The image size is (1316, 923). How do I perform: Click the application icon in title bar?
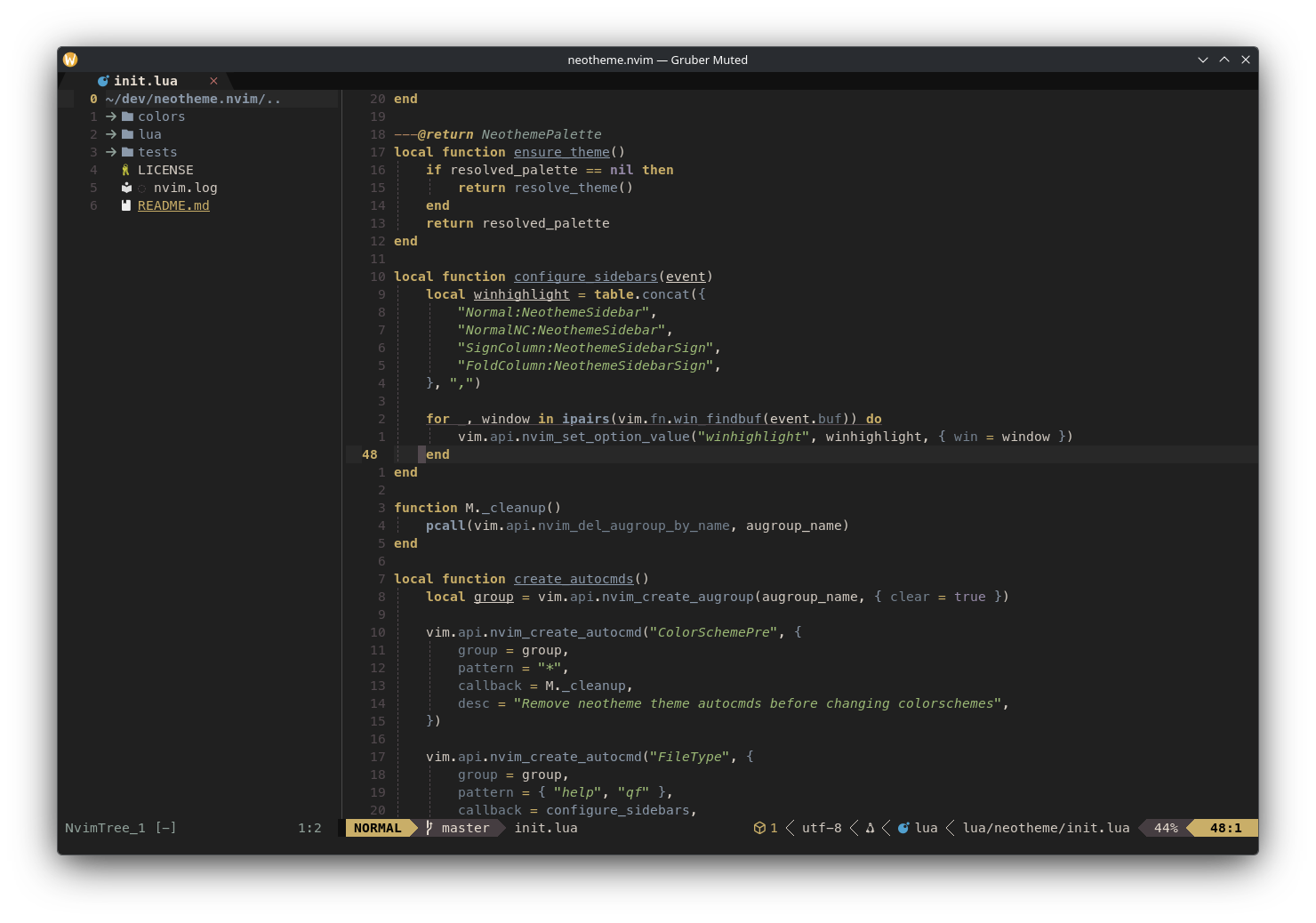pyautogui.click(x=70, y=60)
